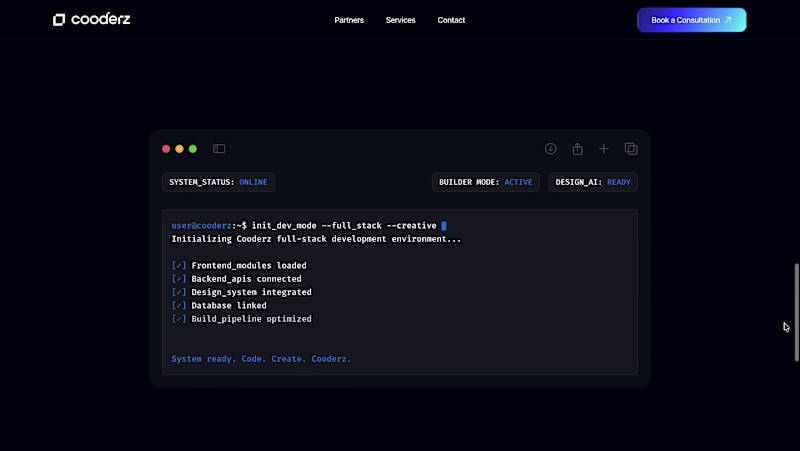Click the blue terminal cursor block

point(444,226)
